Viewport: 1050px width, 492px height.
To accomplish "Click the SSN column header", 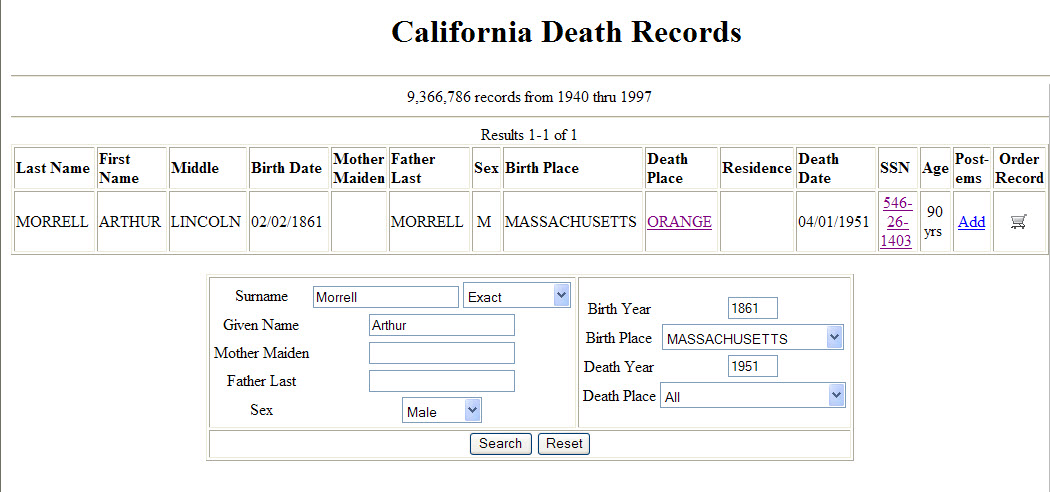I will [897, 168].
